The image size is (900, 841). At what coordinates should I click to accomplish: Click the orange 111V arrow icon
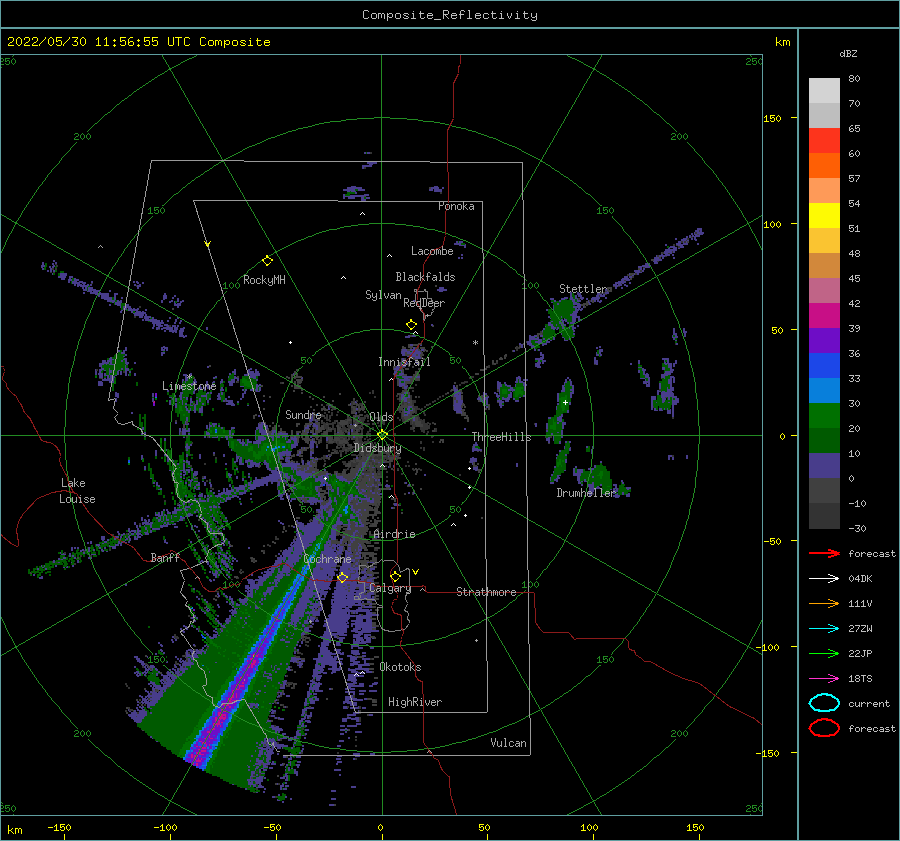824,603
